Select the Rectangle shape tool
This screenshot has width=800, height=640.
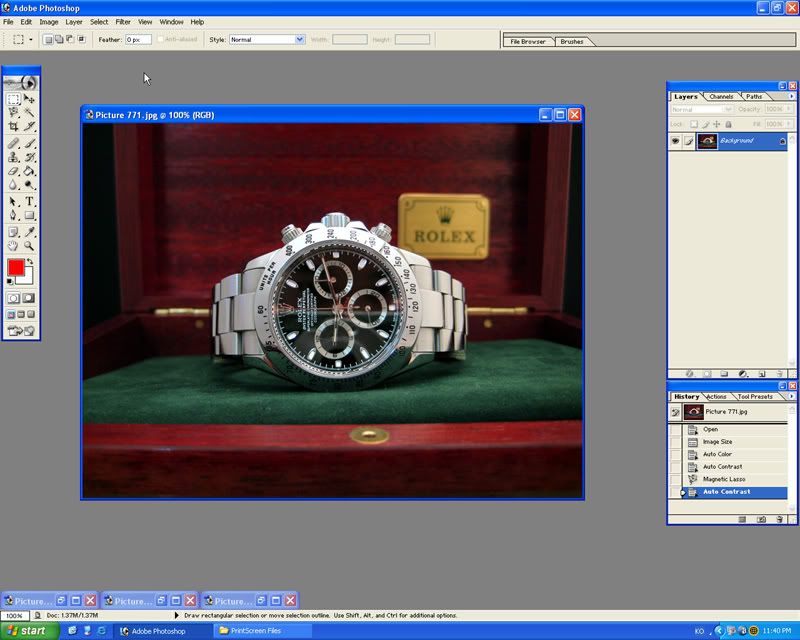pyautogui.click(x=29, y=215)
